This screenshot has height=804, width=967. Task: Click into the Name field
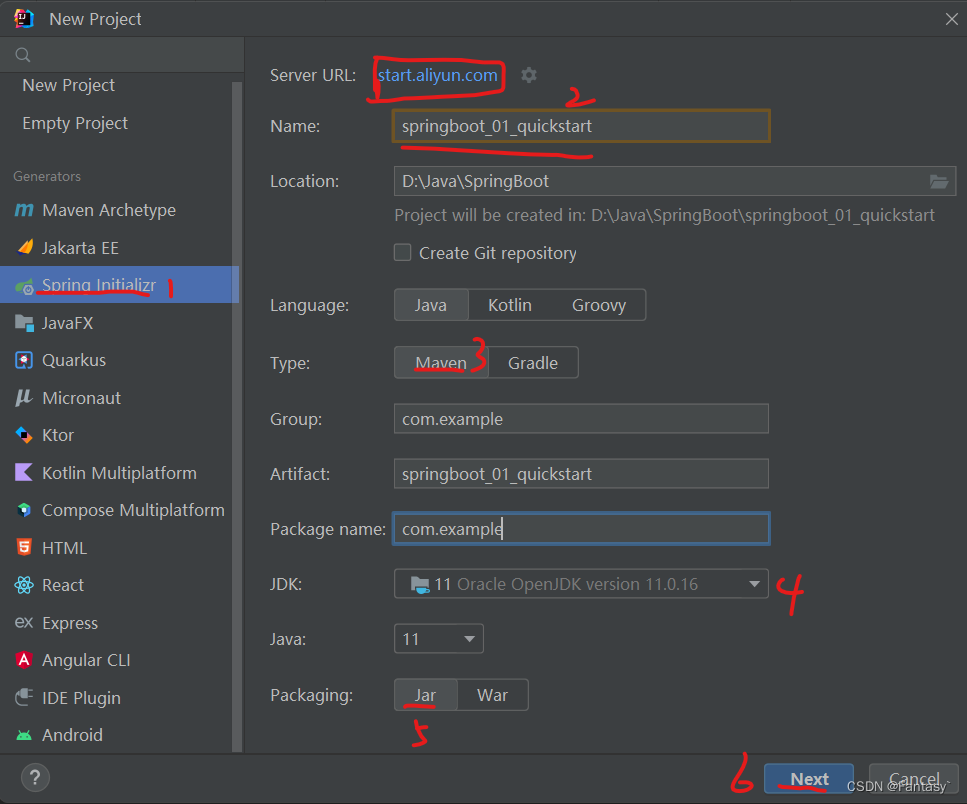click(581, 126)
